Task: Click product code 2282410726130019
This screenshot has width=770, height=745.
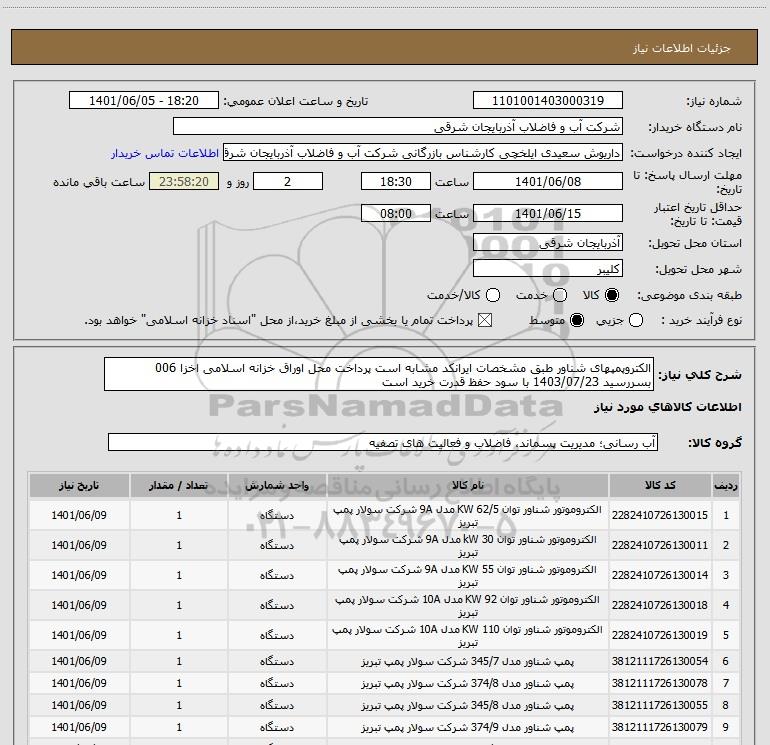Action: [660, 635]
